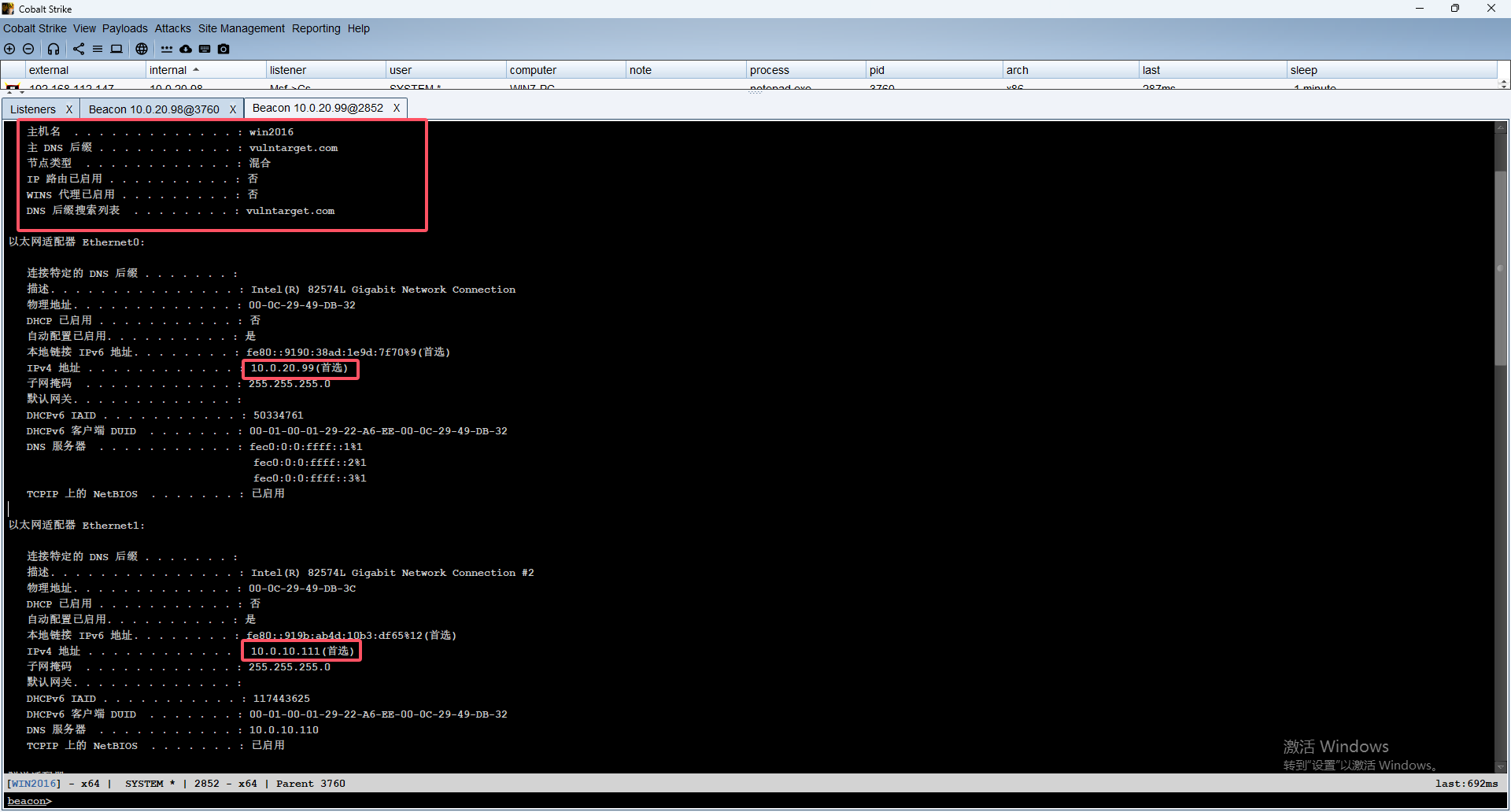This screenshot has height=812, width=1511.
Task: View downloaded files
Action: click(x=186, y=49)
